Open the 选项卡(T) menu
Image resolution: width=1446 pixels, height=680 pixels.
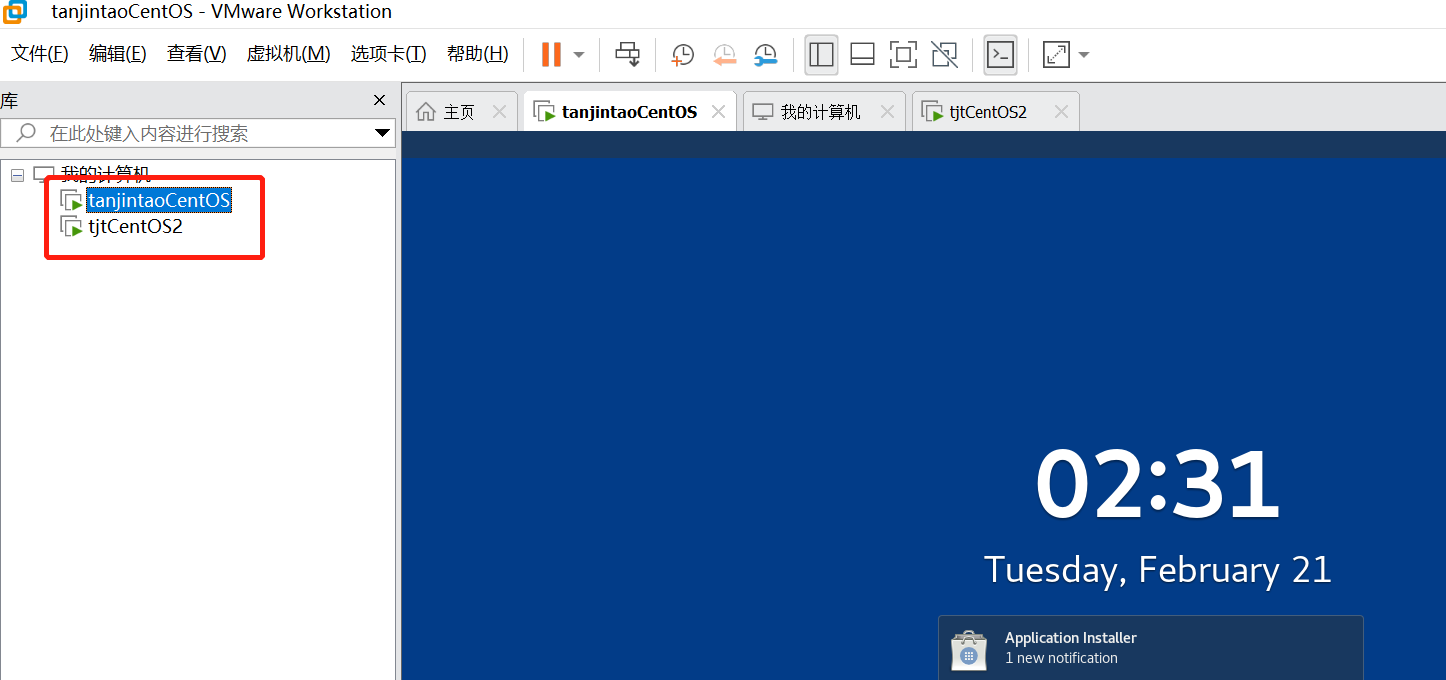[389, 54]
